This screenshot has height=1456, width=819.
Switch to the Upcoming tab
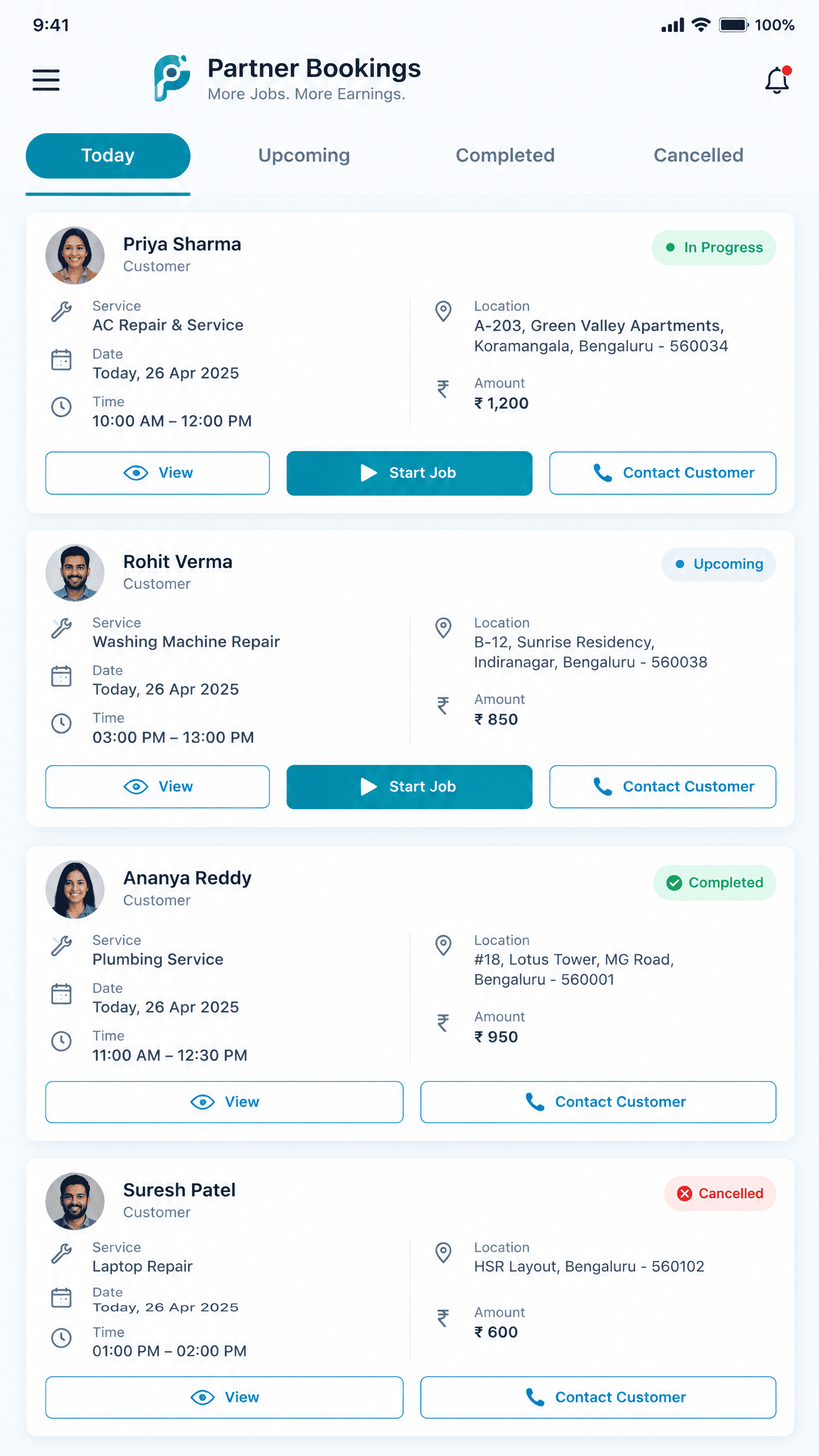pos(304,155)
